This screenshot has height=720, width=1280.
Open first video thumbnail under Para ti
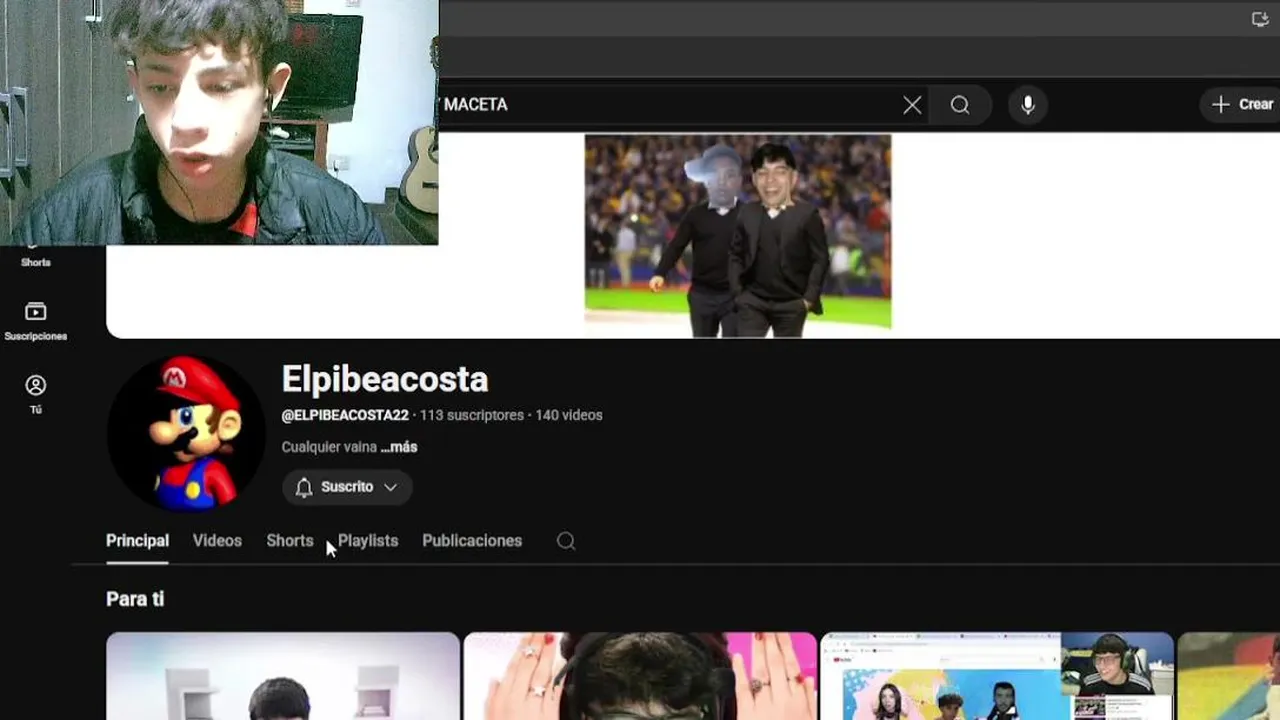point(283,676)
